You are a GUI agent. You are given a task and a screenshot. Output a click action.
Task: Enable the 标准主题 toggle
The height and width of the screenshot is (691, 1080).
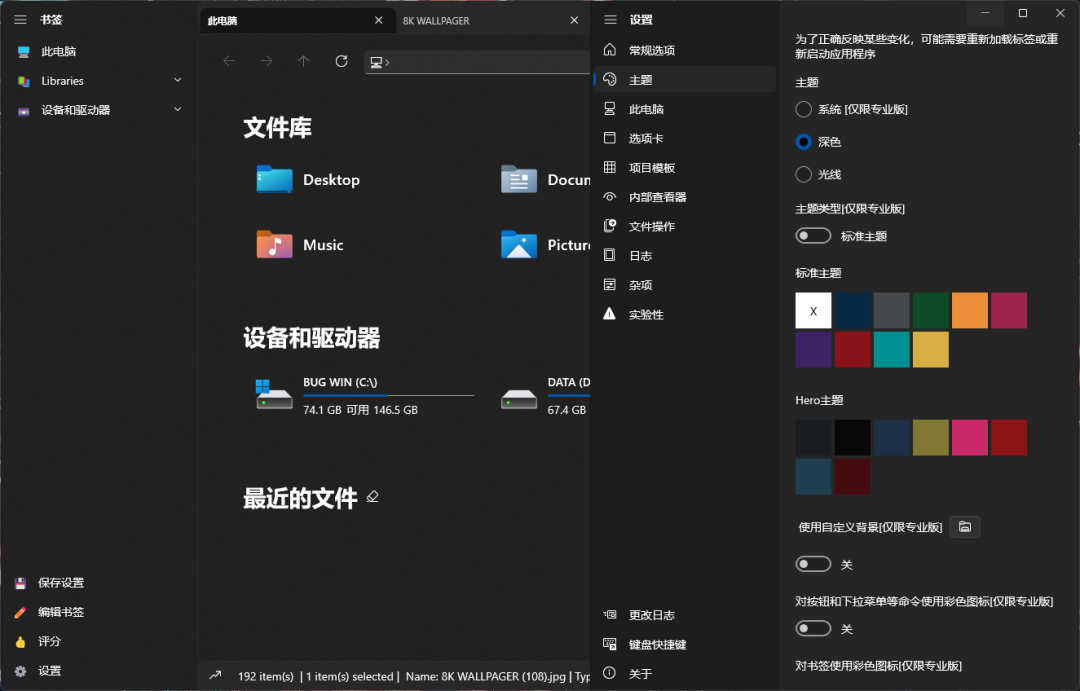click(x=813, y=235)
